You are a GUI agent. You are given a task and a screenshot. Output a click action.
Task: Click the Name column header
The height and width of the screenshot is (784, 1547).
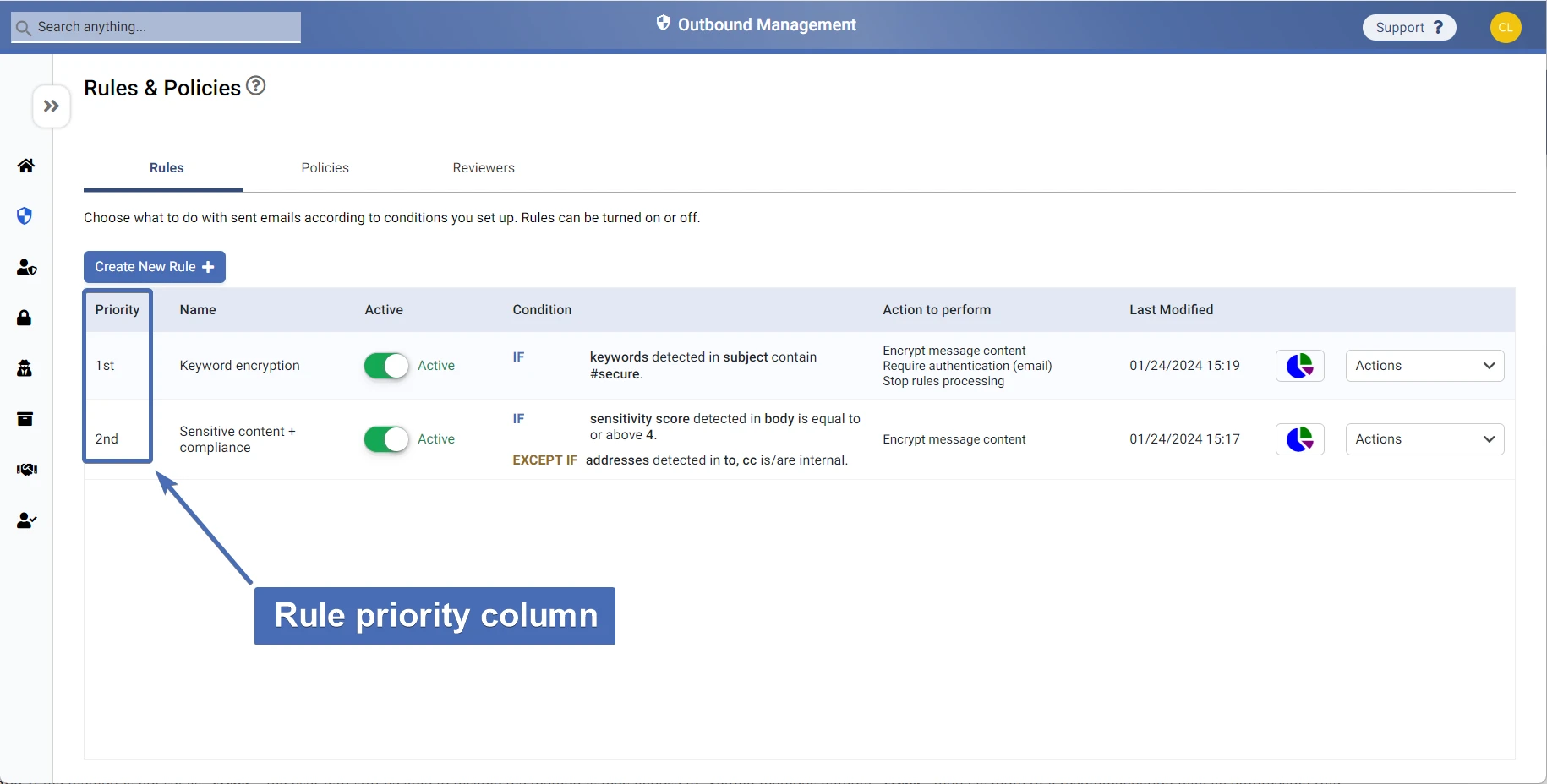click(198, 310)
